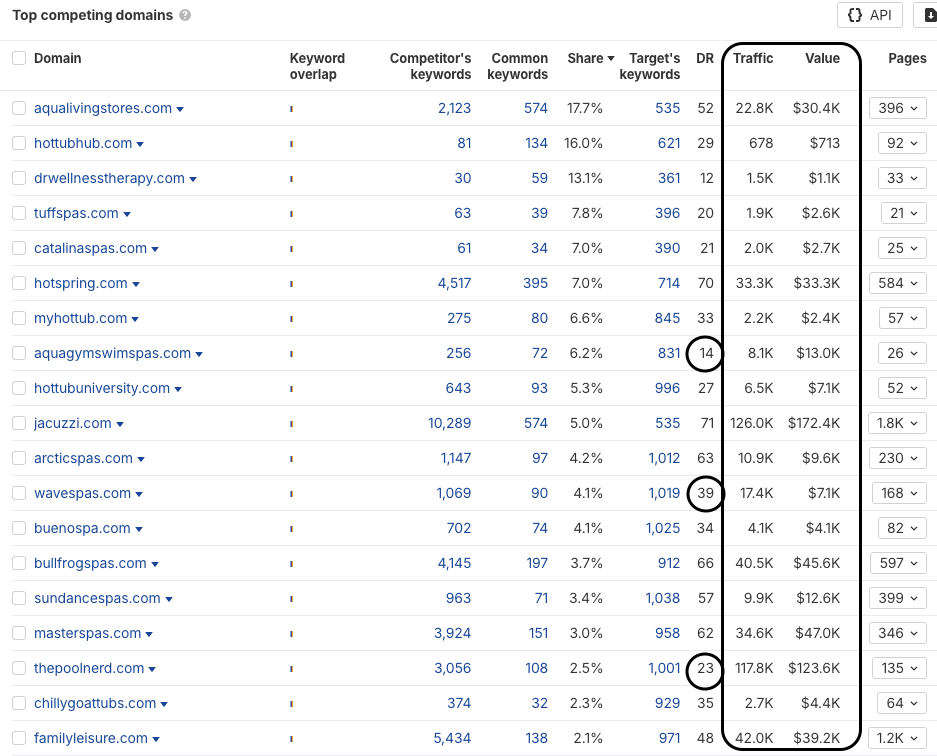
Task: Tick the familyleisure.com checkbox
Action: (19, 738)
